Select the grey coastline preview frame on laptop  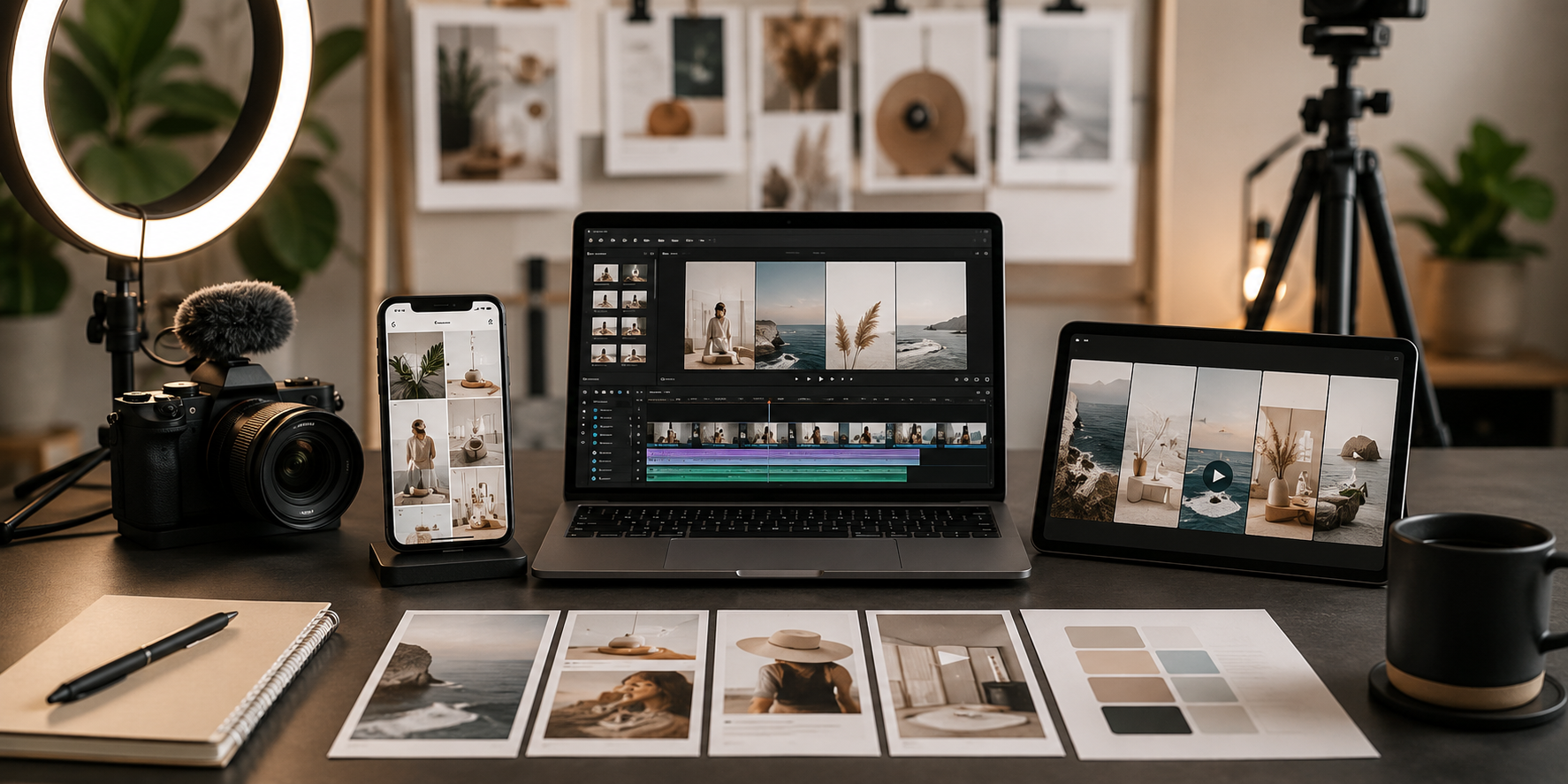(x=931, y=316)
